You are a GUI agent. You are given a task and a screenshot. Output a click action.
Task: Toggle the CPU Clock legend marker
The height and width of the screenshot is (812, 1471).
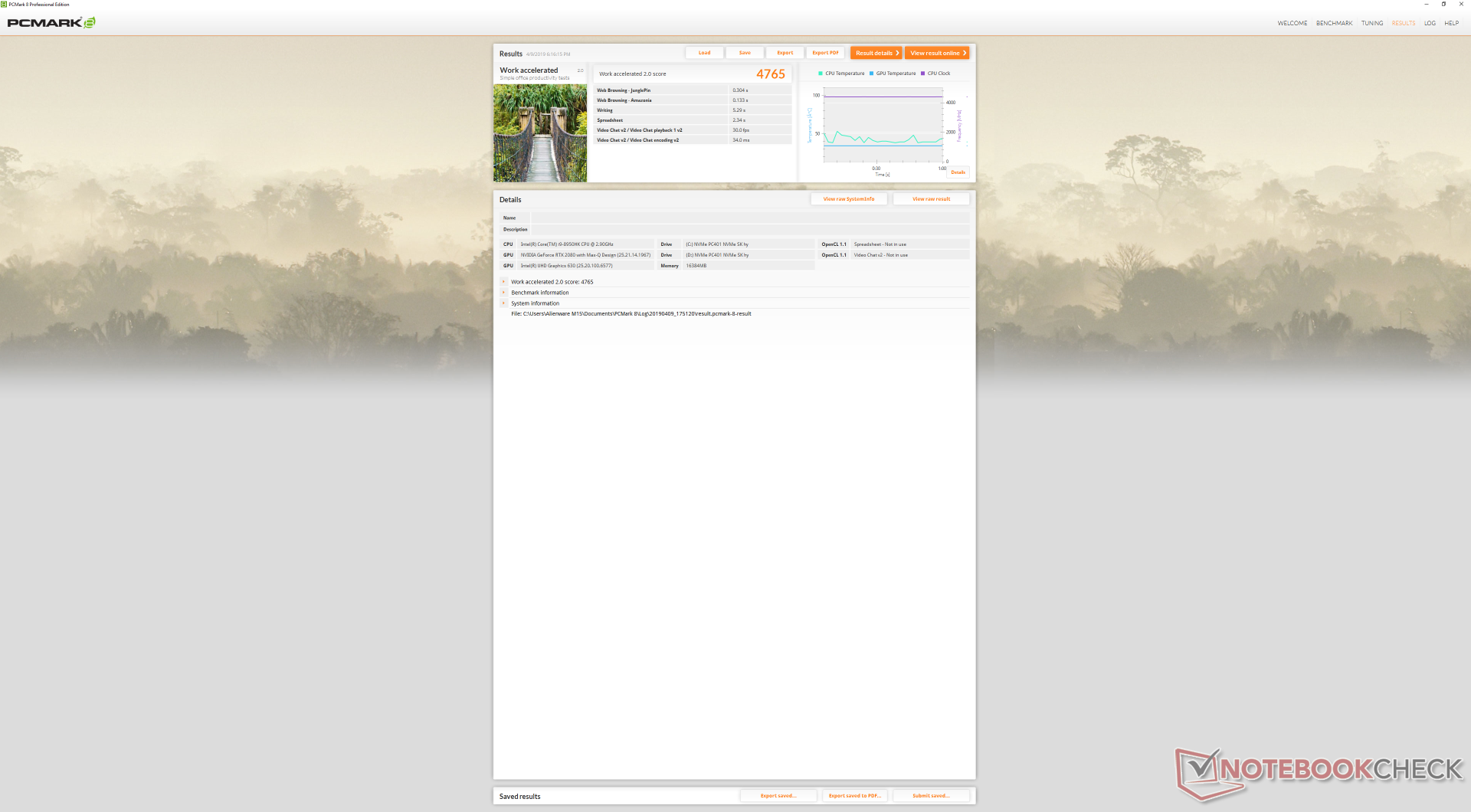tap(922, 74)
